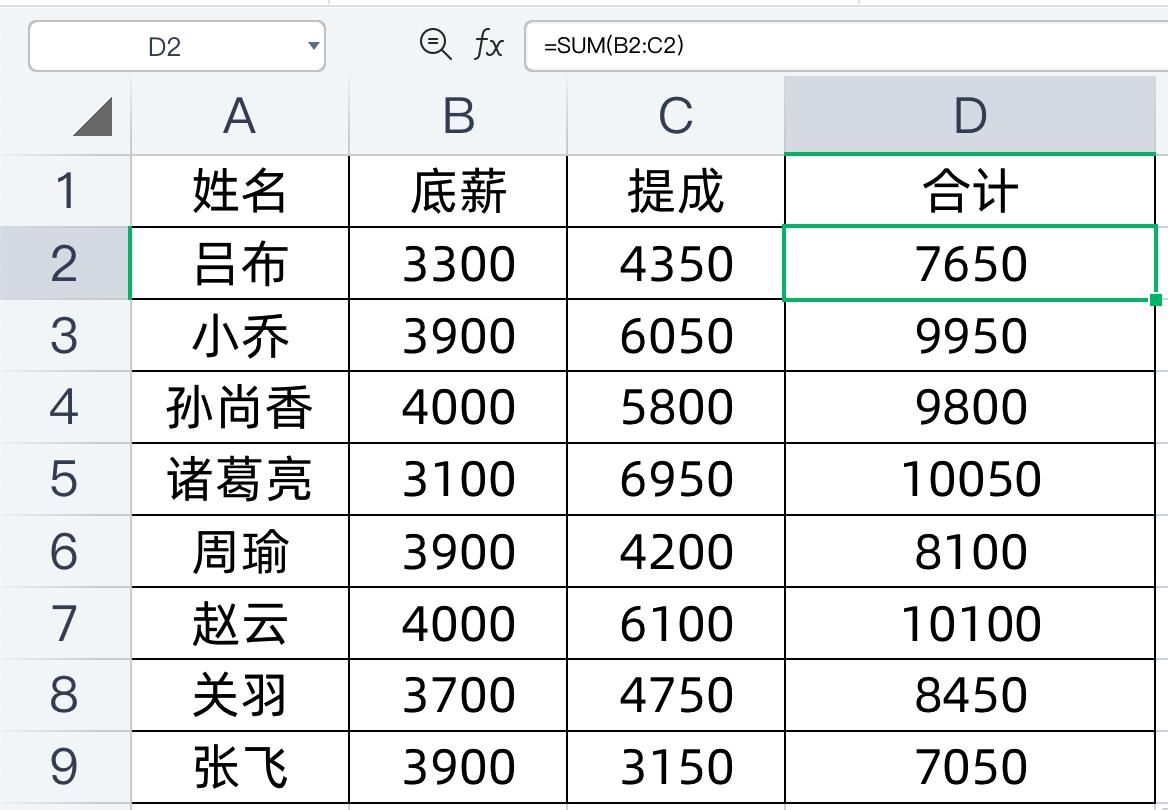
Task: Select the cell containing 吕布
Action: point(238,263)
